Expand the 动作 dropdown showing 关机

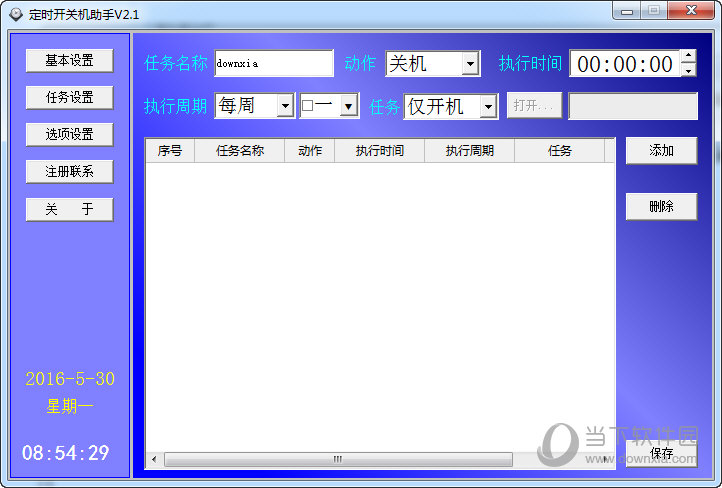[x=470, y=64]
